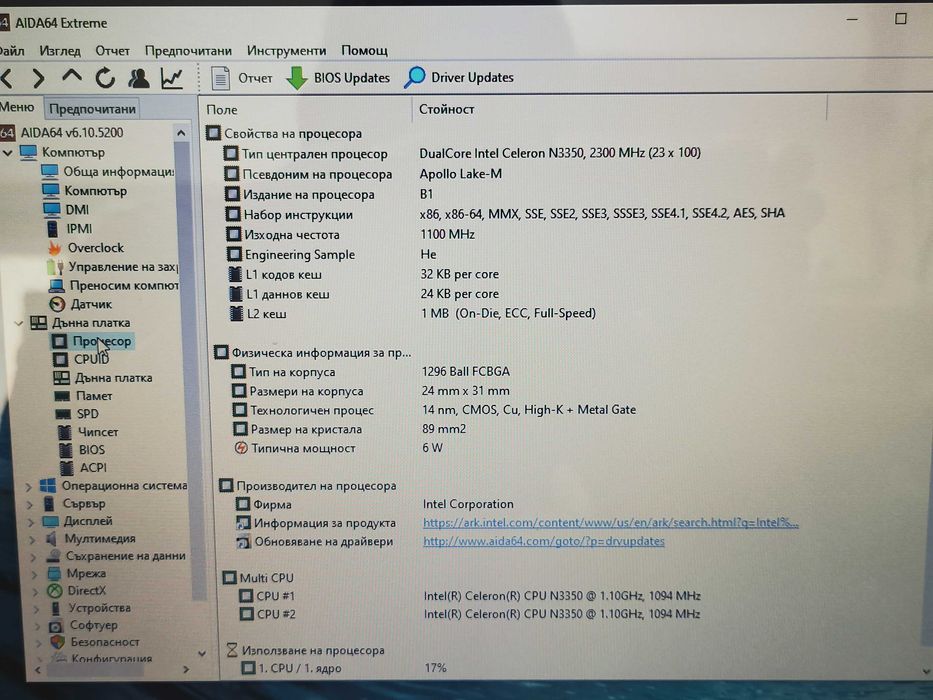Viewport: 933px width, 700px height.
Task: Click the Технологичен процес row
Action: click(x=434, y=410)
